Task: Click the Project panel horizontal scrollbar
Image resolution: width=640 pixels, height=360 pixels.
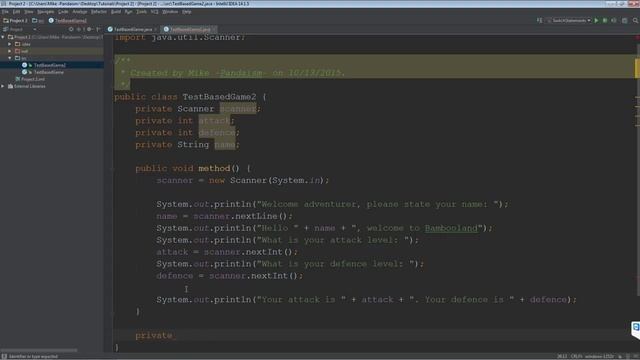Action: (x=39, y=350)
